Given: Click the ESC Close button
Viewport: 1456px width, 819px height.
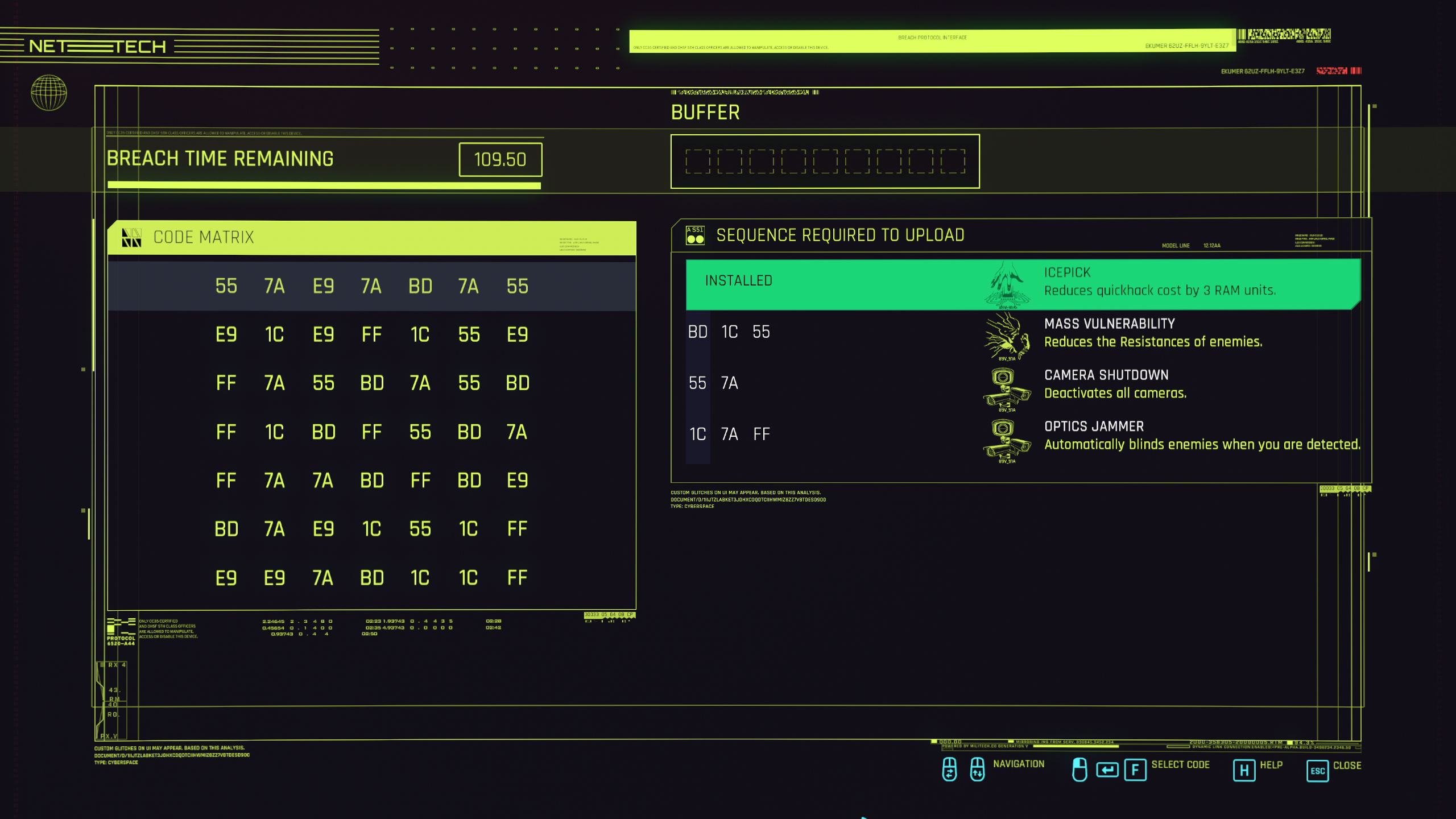Looking at the screenshot, I should (x=1317, y=771).
